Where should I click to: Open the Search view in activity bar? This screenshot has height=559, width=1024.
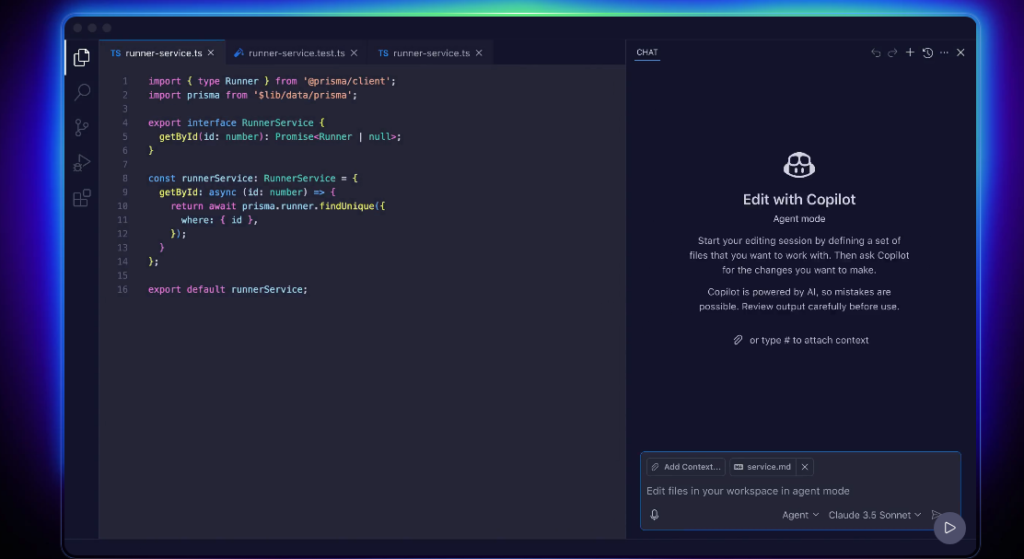82,92
